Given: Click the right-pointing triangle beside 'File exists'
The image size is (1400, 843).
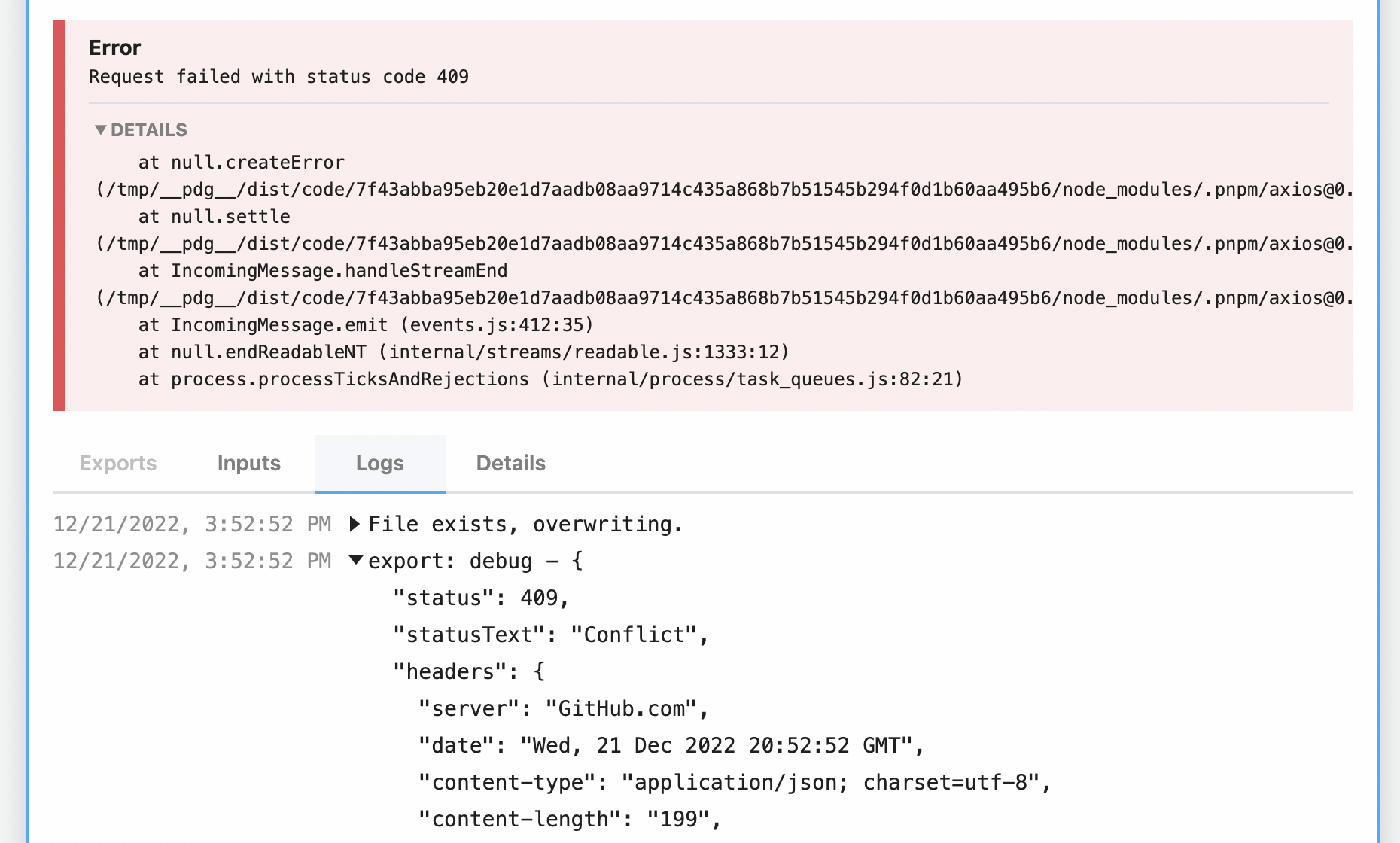Looking at the screenshot, I should (355, 524).
